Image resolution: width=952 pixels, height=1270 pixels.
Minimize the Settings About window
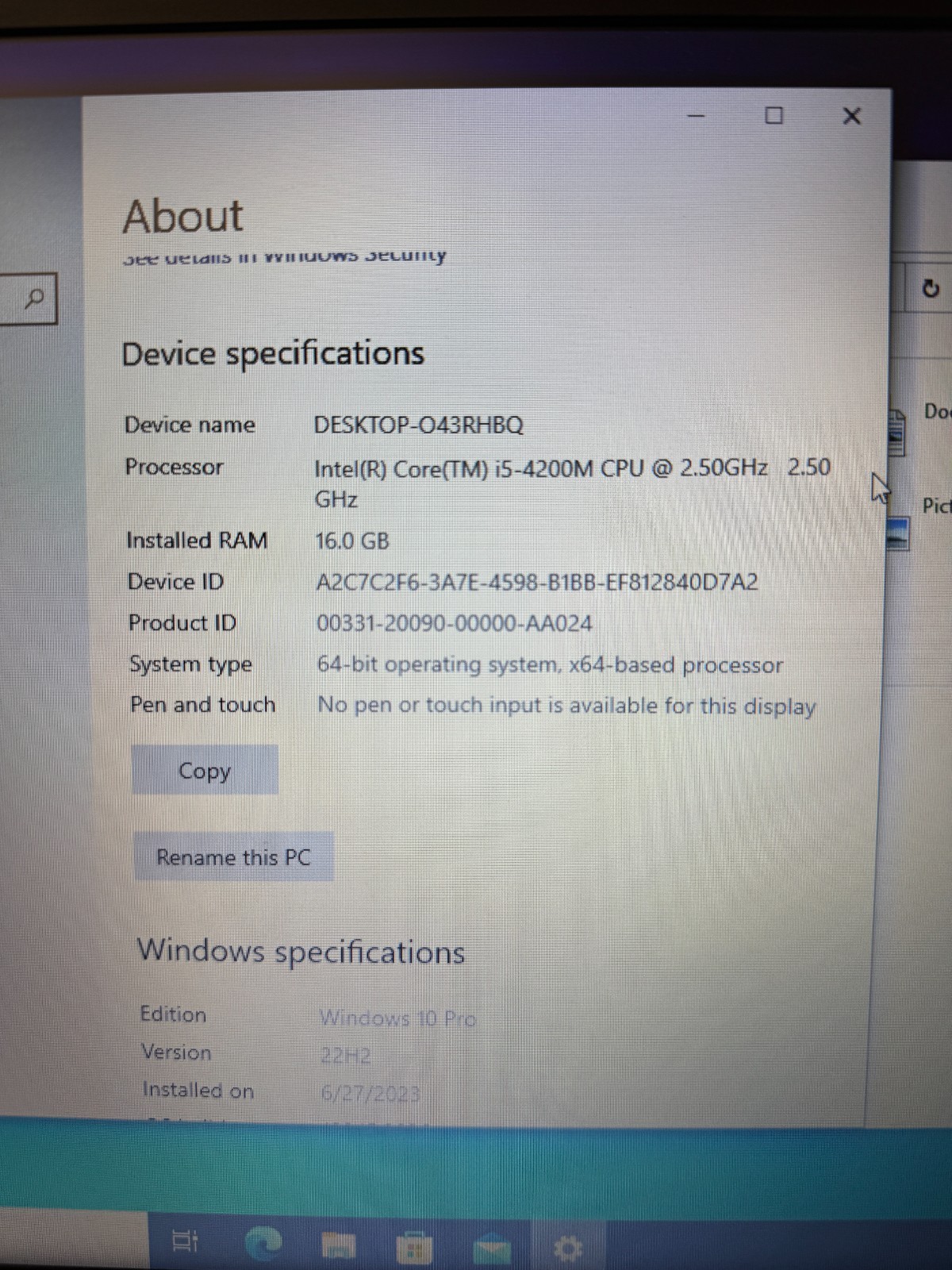[x=697, y=117]
